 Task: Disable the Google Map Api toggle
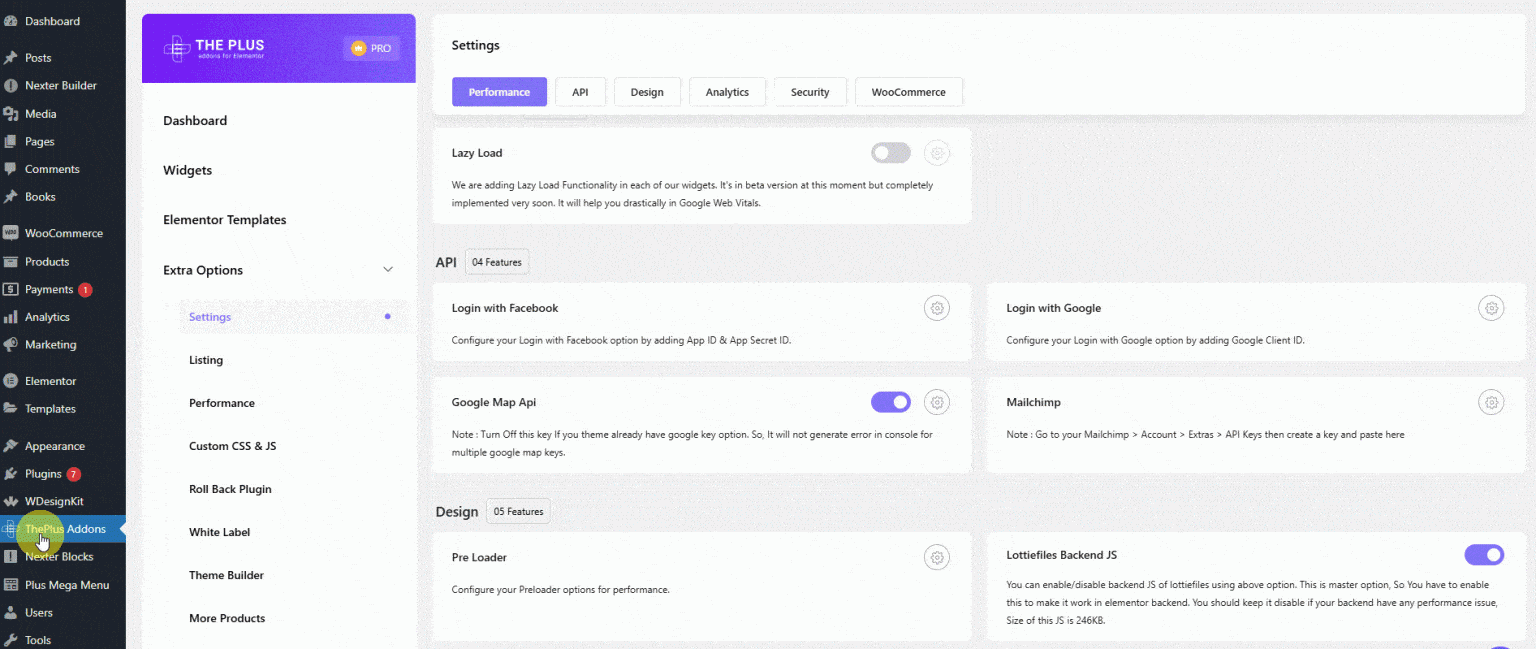pos(890,402)
